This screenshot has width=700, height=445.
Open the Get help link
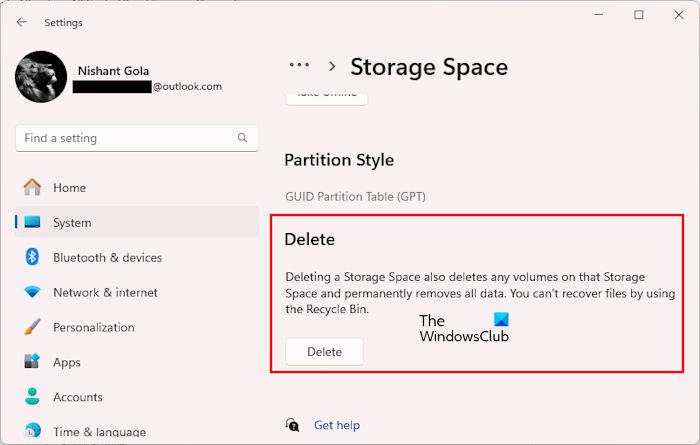pyautogui.click(x=337, y=425)
